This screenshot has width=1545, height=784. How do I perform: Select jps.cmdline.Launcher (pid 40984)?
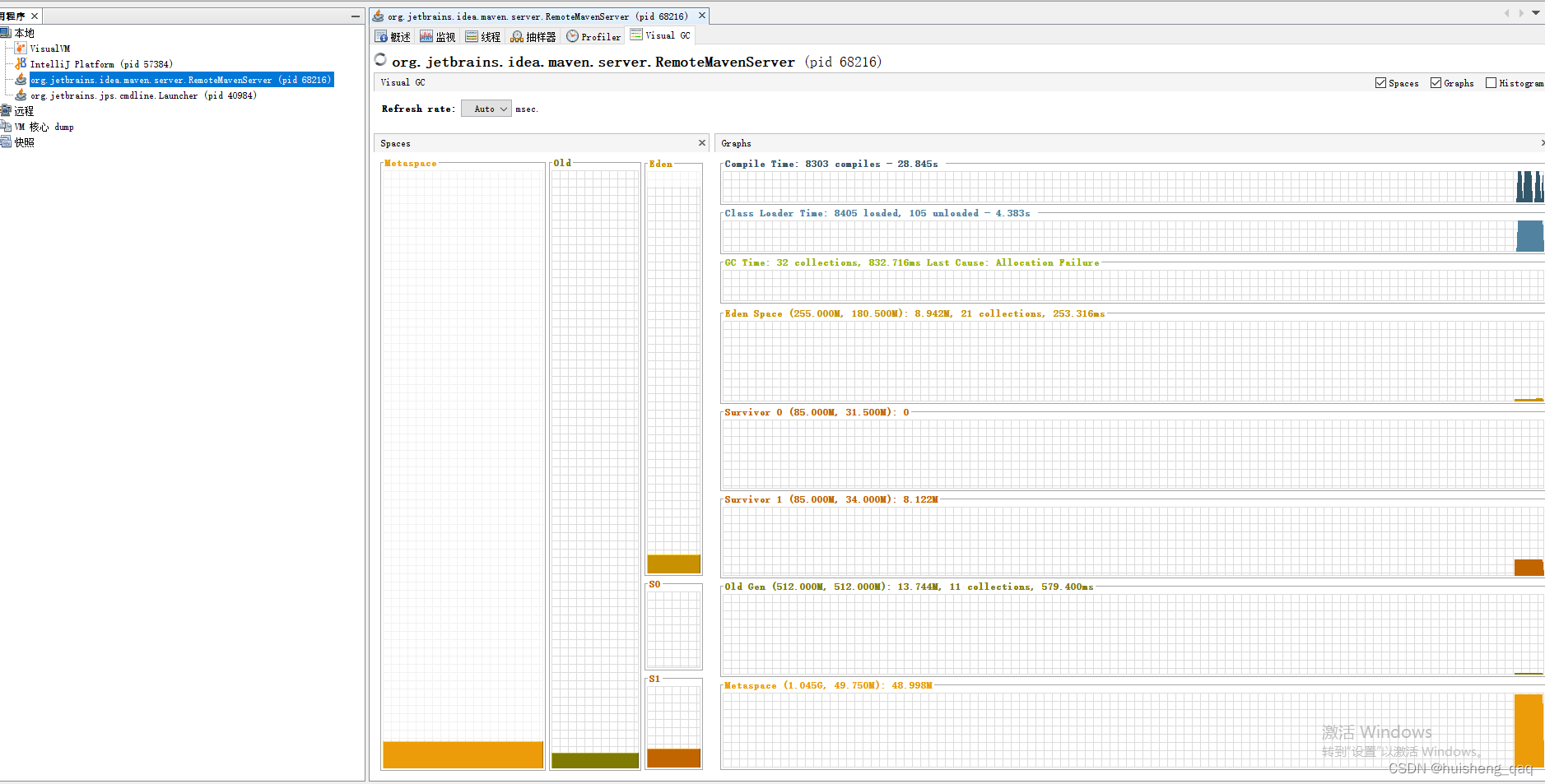(x=144, y=95)
